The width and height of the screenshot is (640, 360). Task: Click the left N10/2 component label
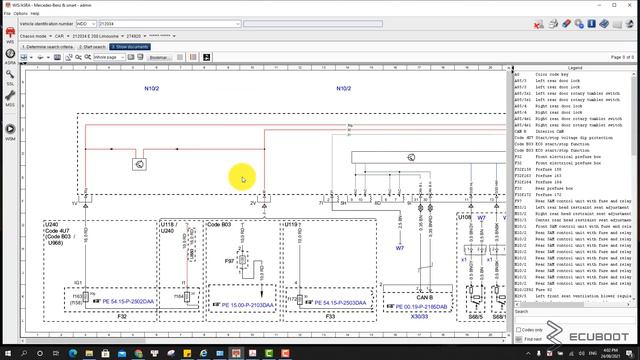click(x=151, y=89)
